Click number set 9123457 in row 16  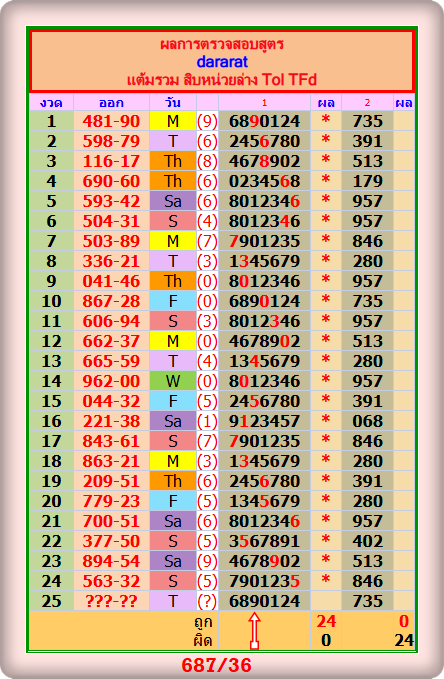(x=264, y=421)
